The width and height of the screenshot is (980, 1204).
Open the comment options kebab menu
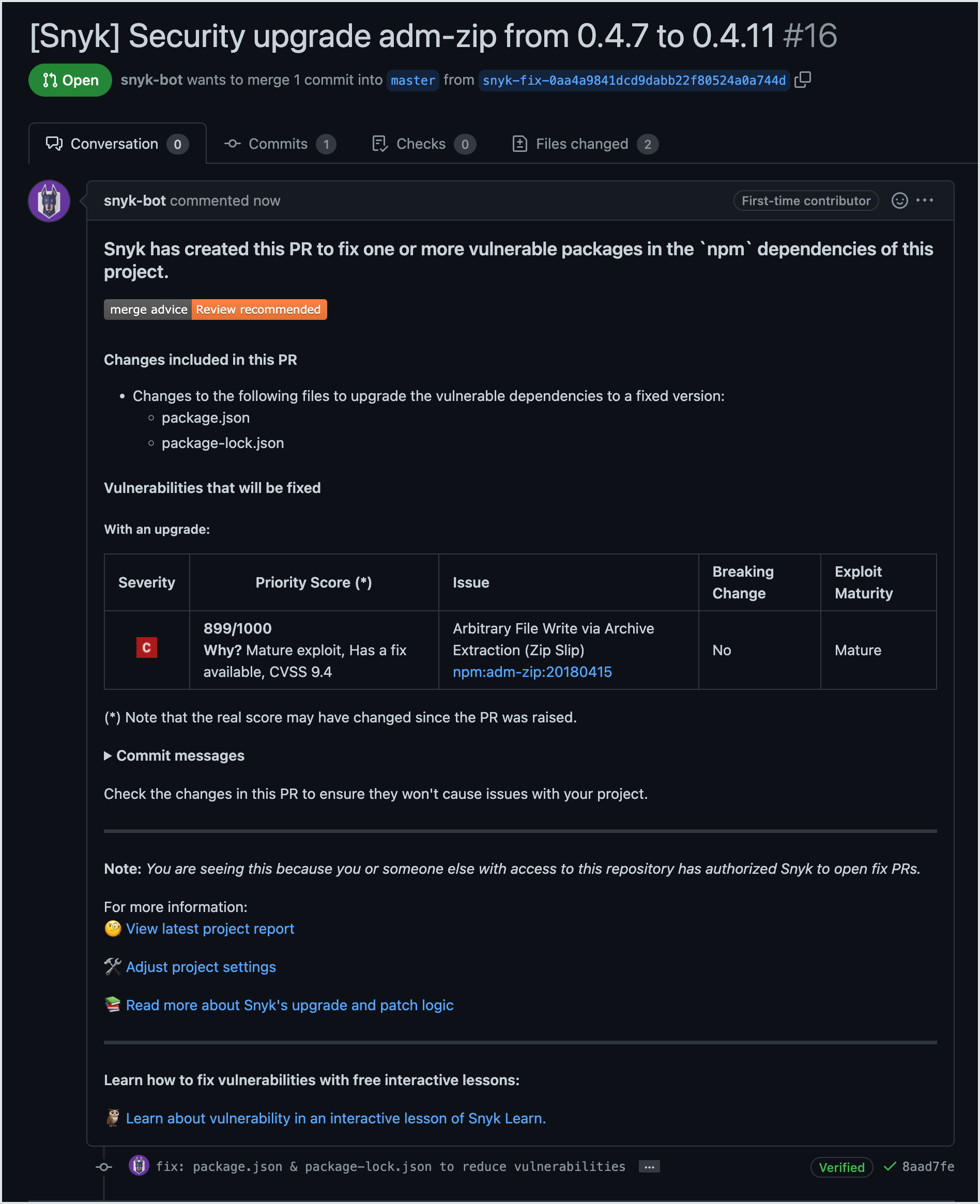(x=926, y=200)
